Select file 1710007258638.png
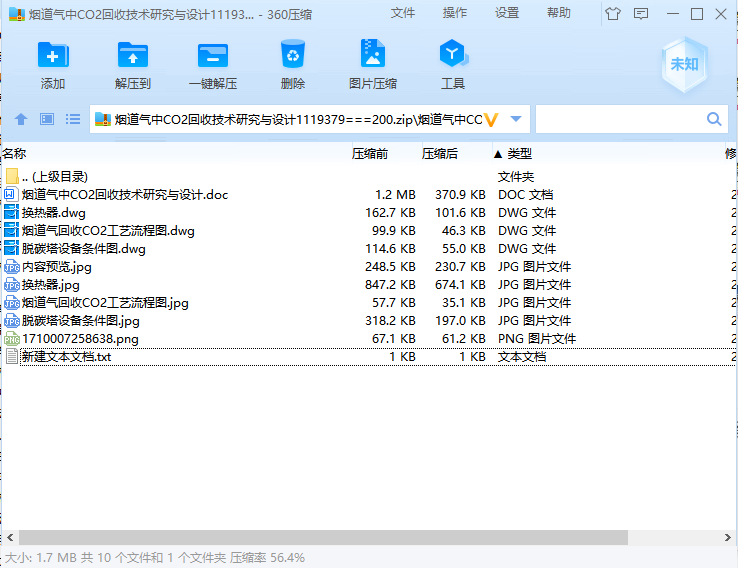The width and height of the screenshot is (738, 568). pos(80,338)
